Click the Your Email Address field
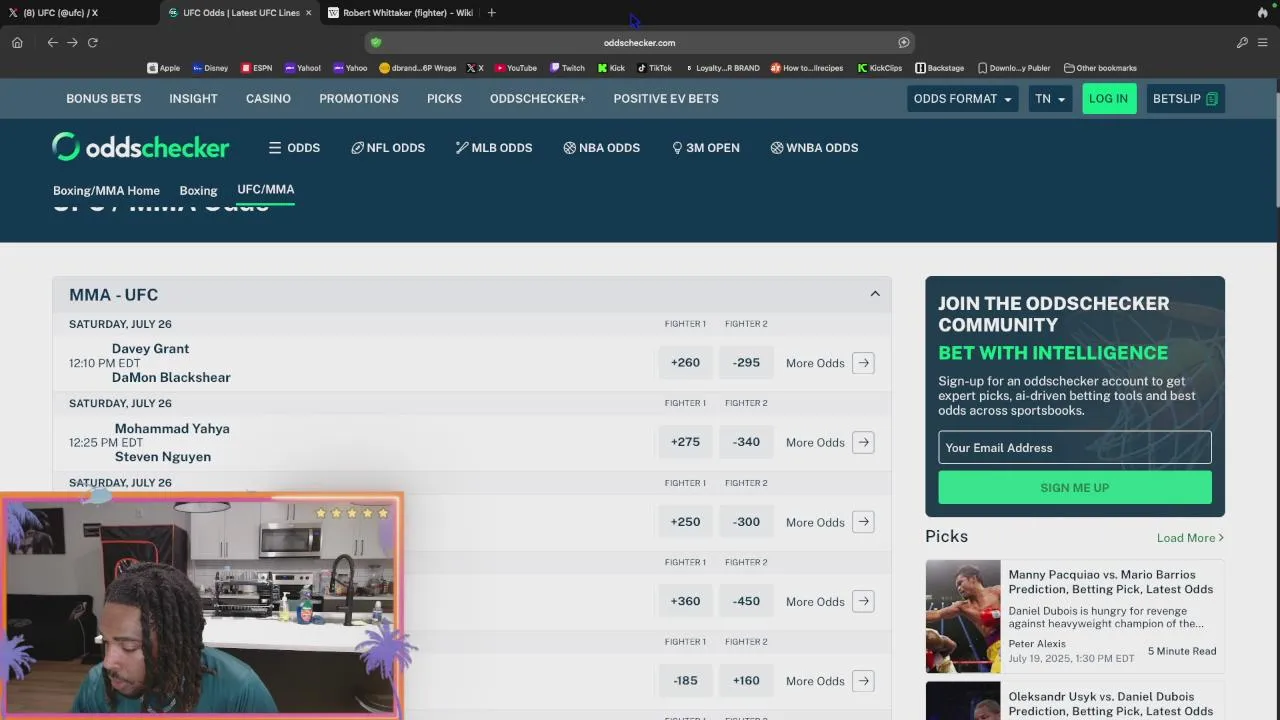 click(1075, 448)
